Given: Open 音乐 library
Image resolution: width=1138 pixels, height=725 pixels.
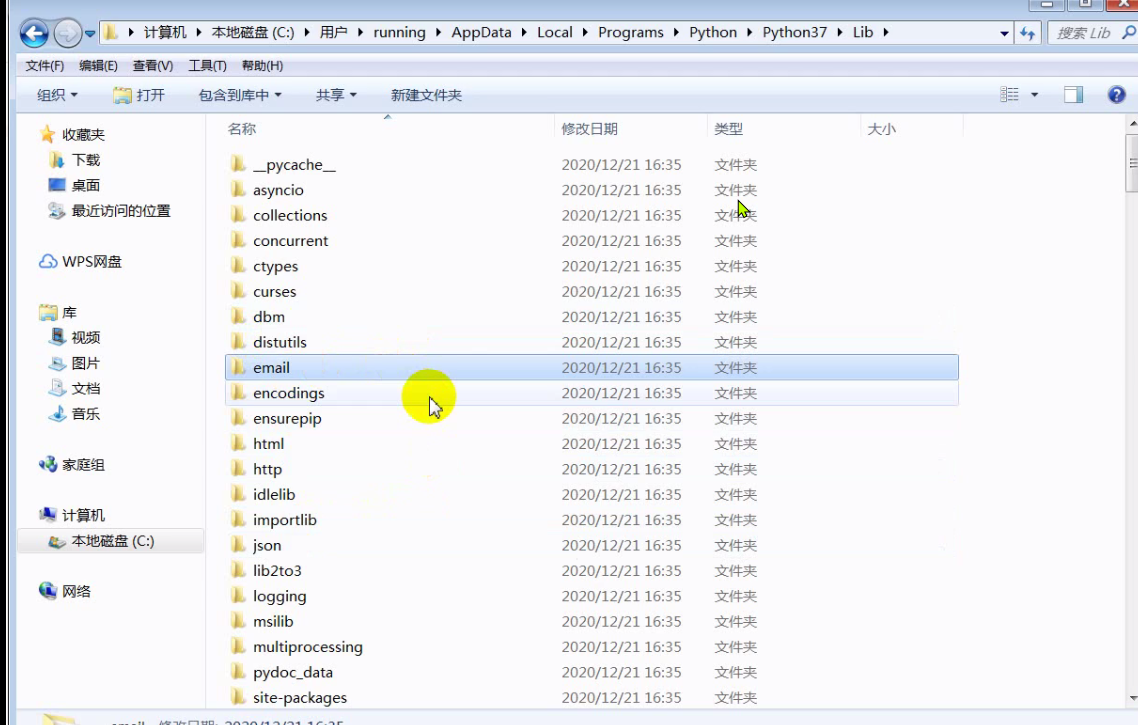Looking at the screenshot, I should click(x=86, y=414).
